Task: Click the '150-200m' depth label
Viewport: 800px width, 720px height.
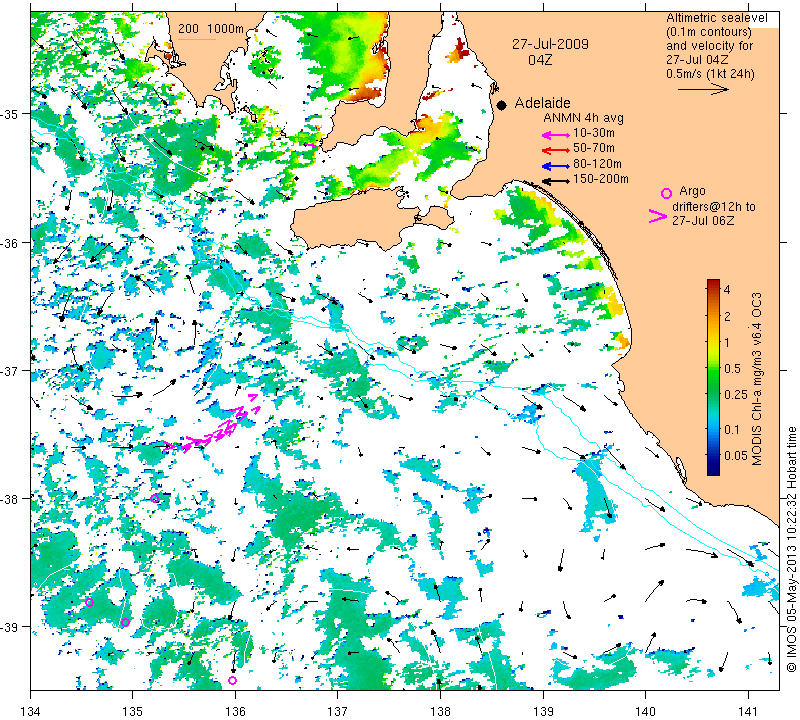Action: point(601,179)
